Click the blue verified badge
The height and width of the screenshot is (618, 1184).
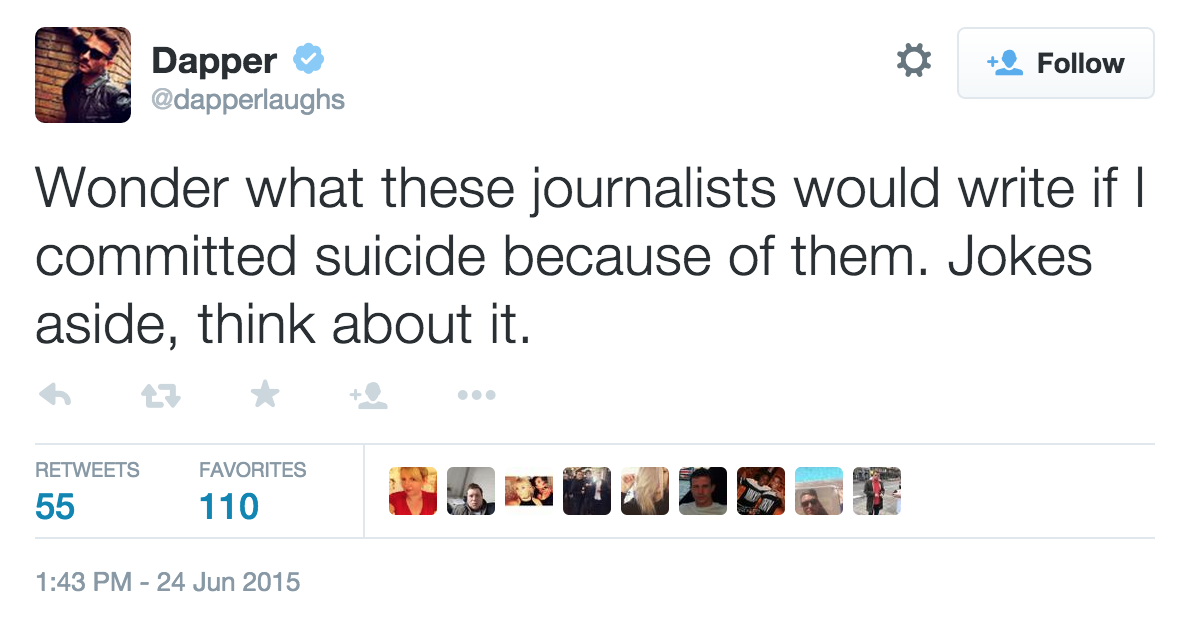(x=308, y=59)
